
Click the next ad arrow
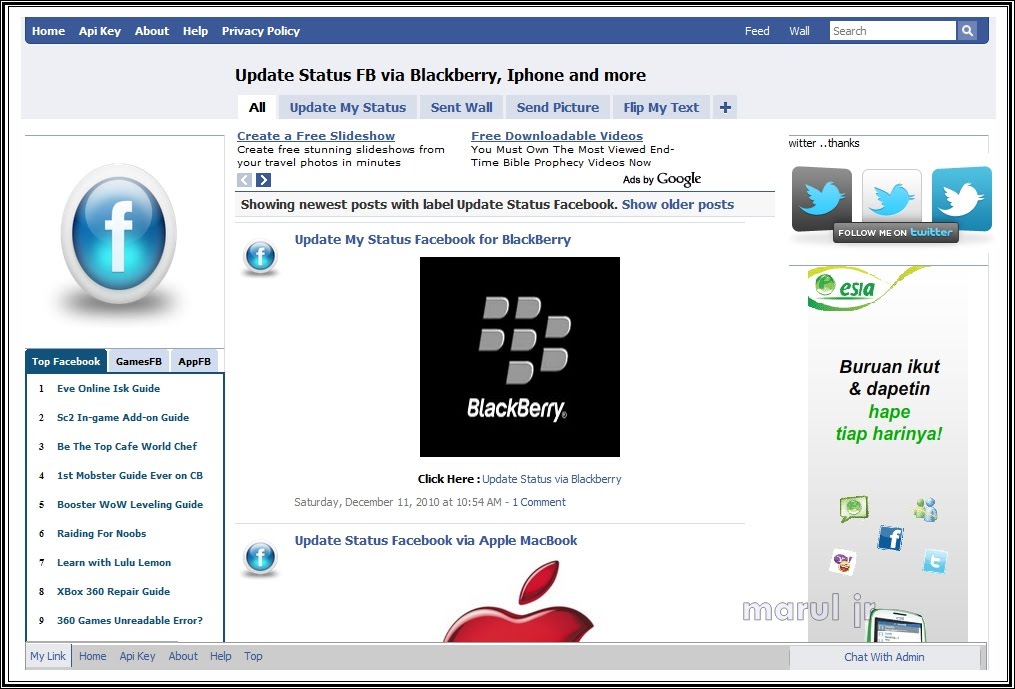point(263,180)
